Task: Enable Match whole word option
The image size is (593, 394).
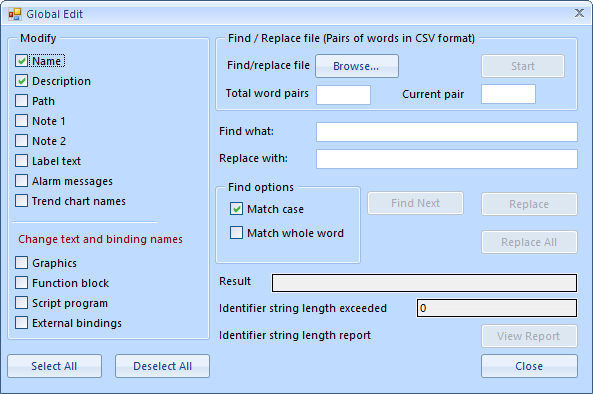Action: click(236, 233)
